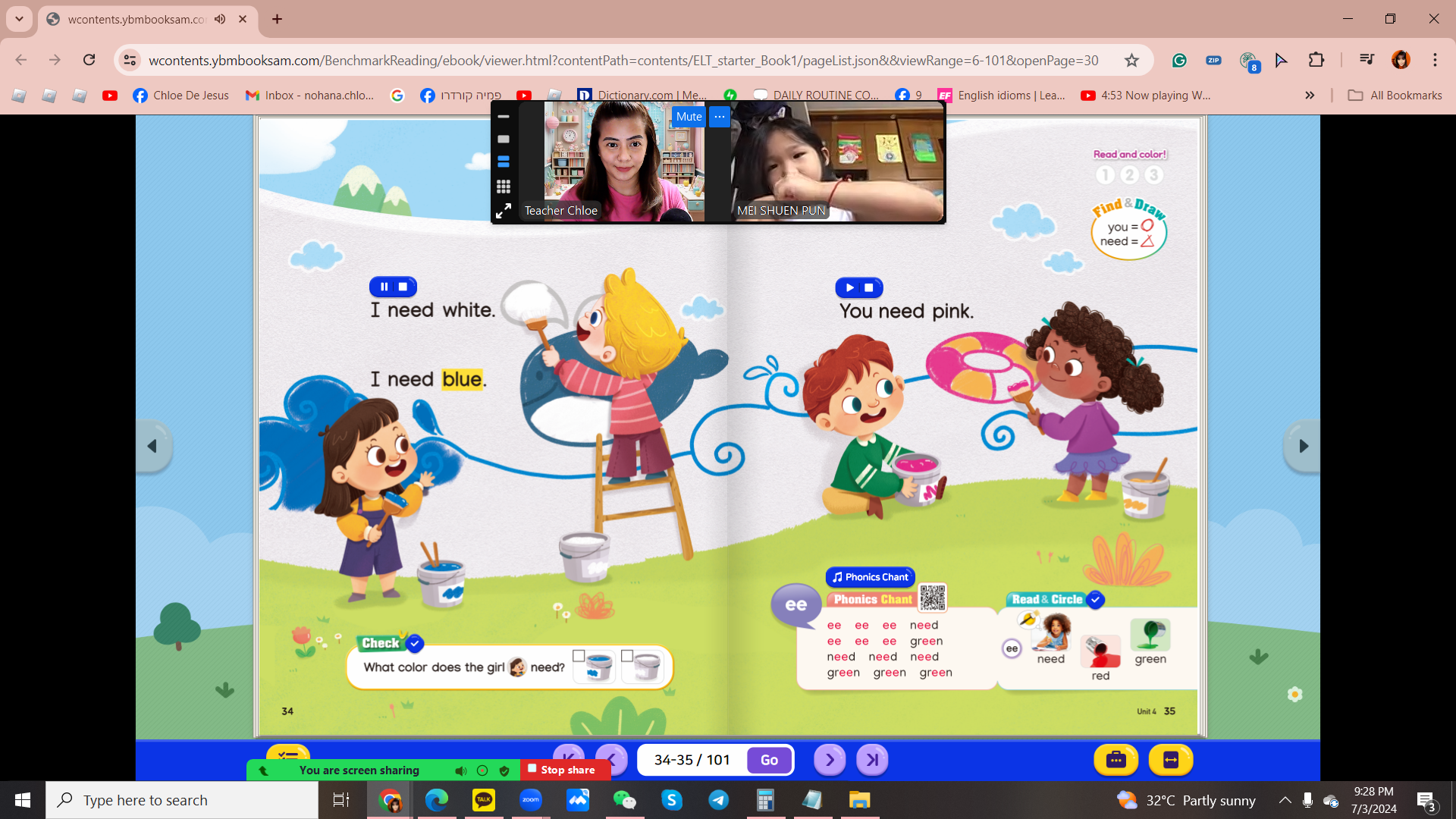Image resolution: width=1456 pixels, height=819 pixels.
Task: Open the ZIP extension icon
Action: coord(1213,60)
